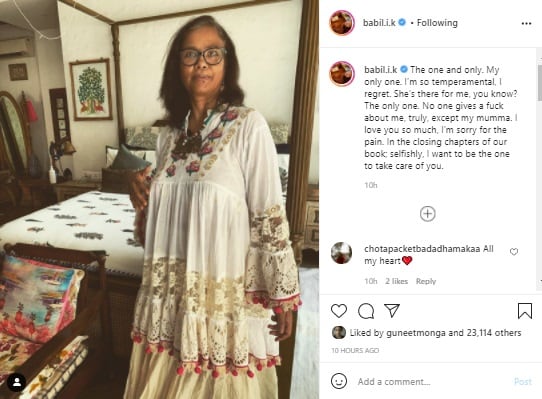Click the comments panel scrollbar
Viewport: 542px width, 399px height.
[x=540, y=82]
